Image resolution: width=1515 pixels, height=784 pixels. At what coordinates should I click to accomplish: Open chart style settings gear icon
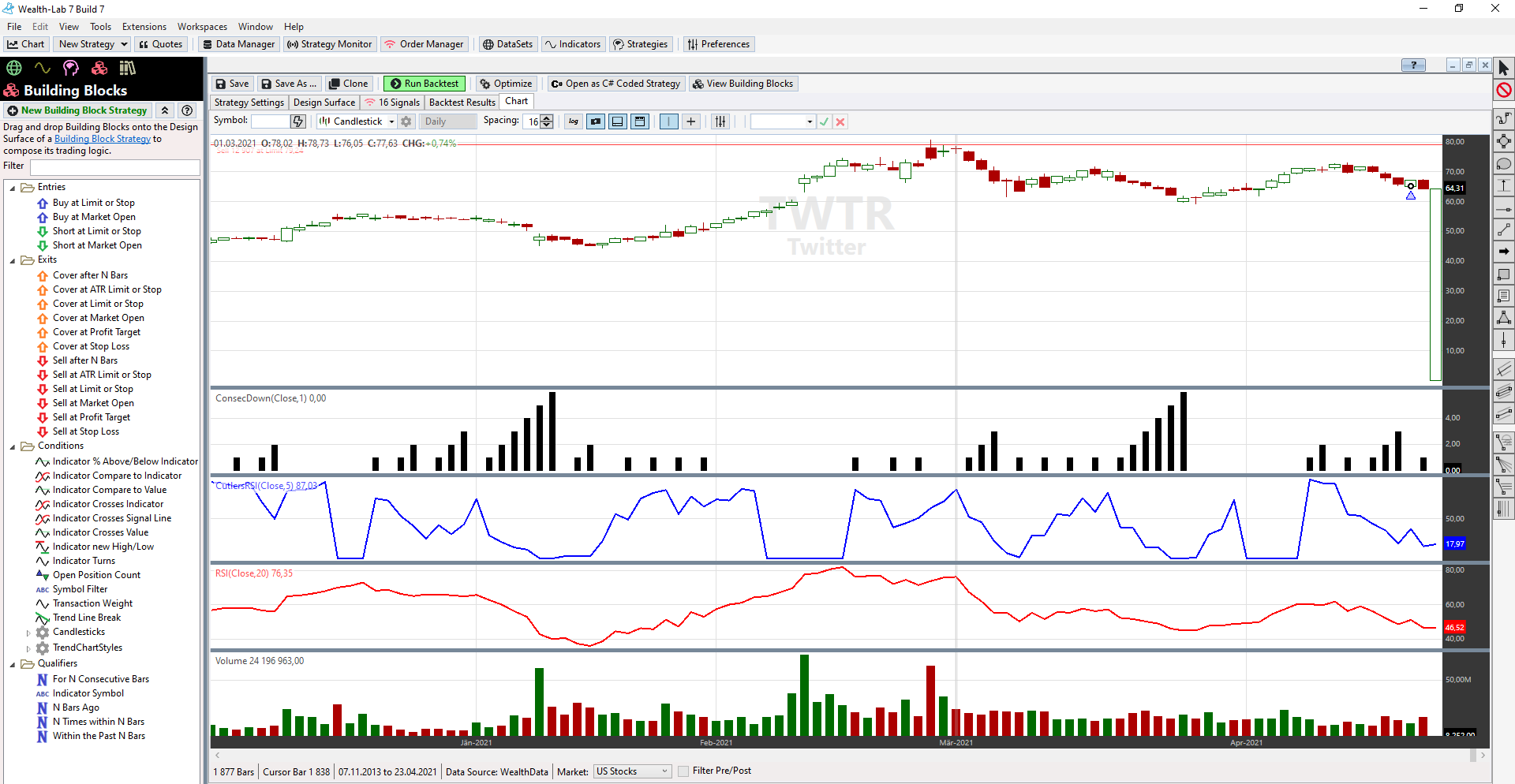[406, 121]
